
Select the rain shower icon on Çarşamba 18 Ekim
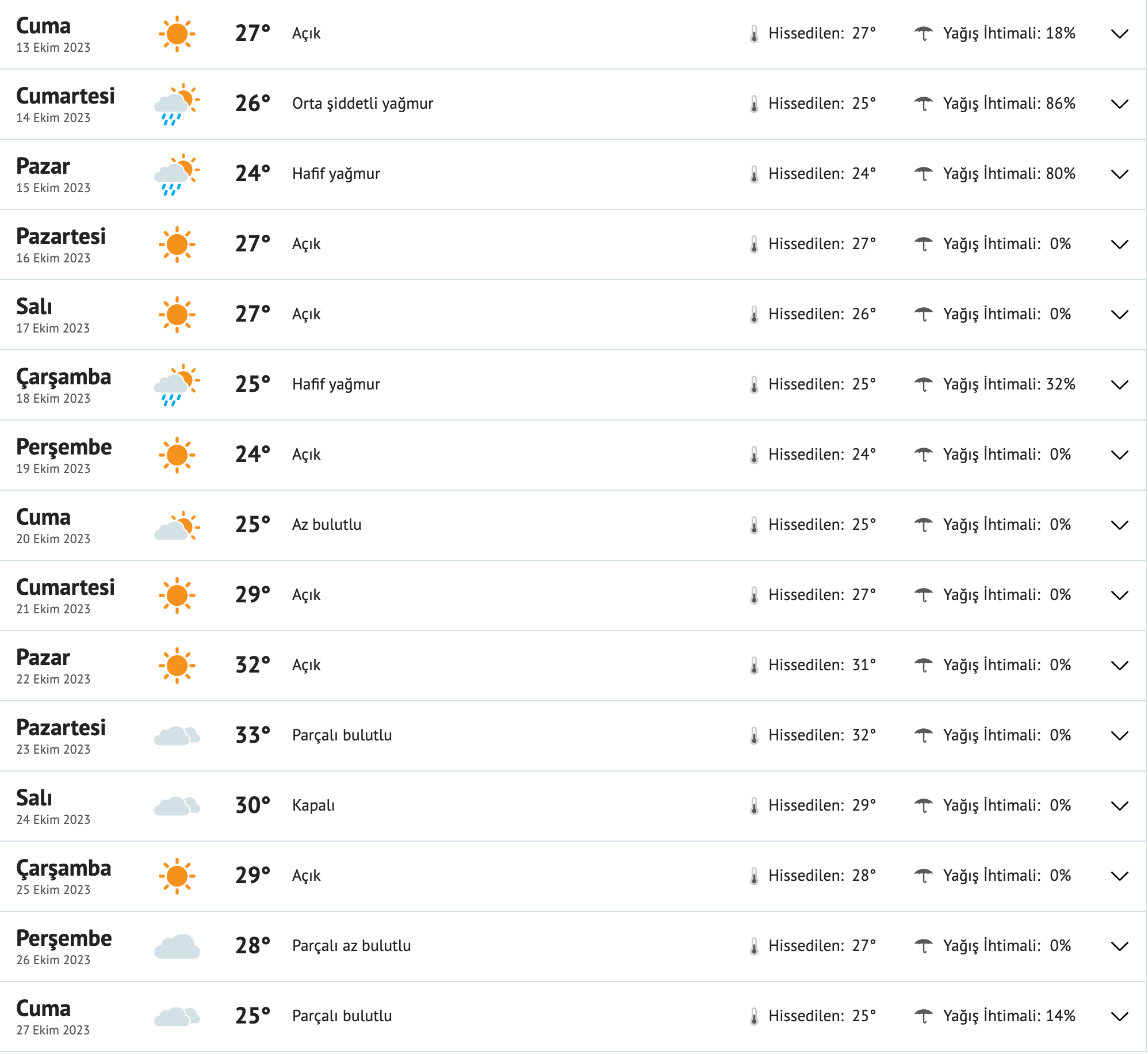pyautogui.click(x=177, y=384)
